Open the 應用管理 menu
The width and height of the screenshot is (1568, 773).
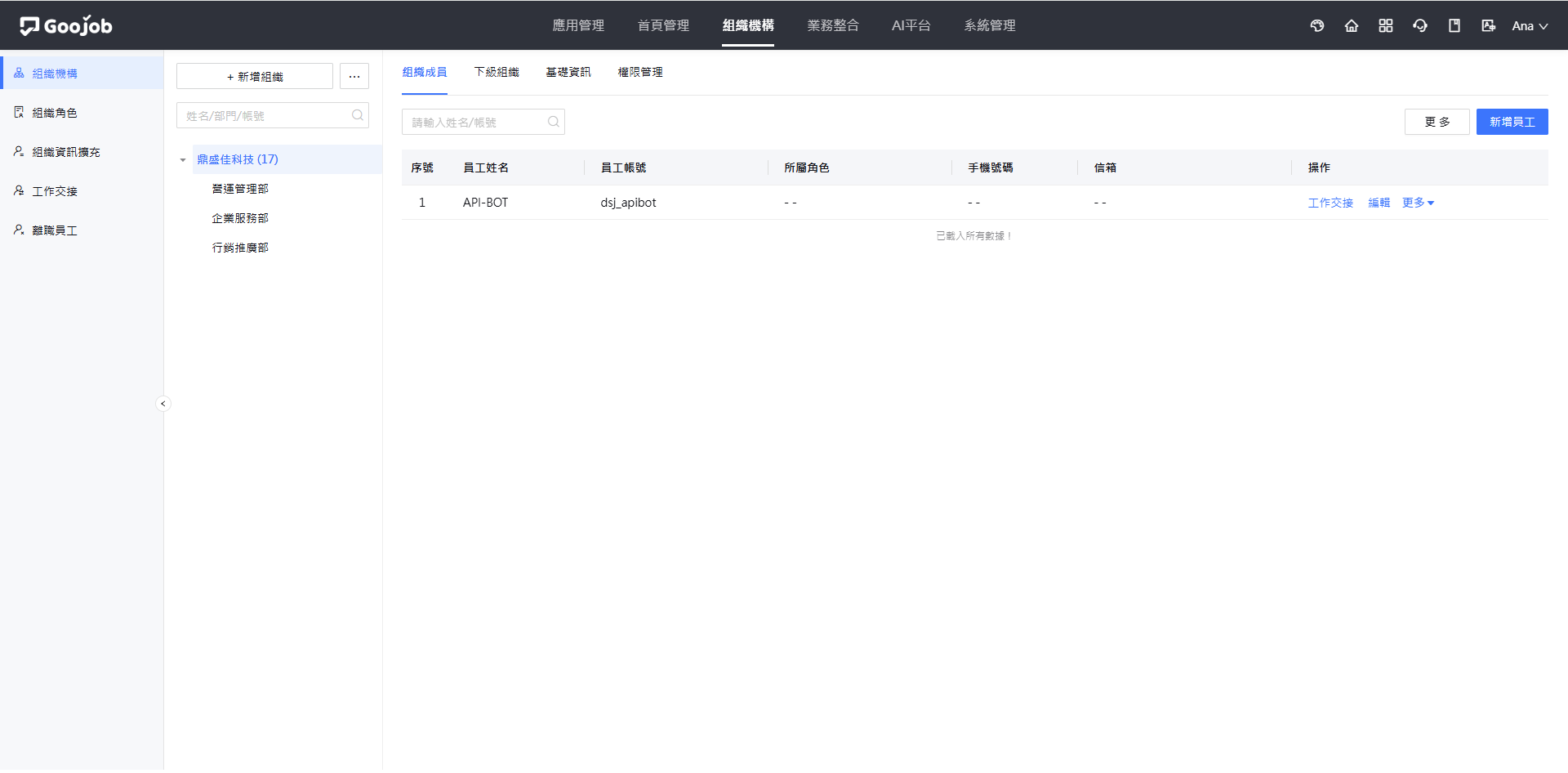[x=578, y=25]
